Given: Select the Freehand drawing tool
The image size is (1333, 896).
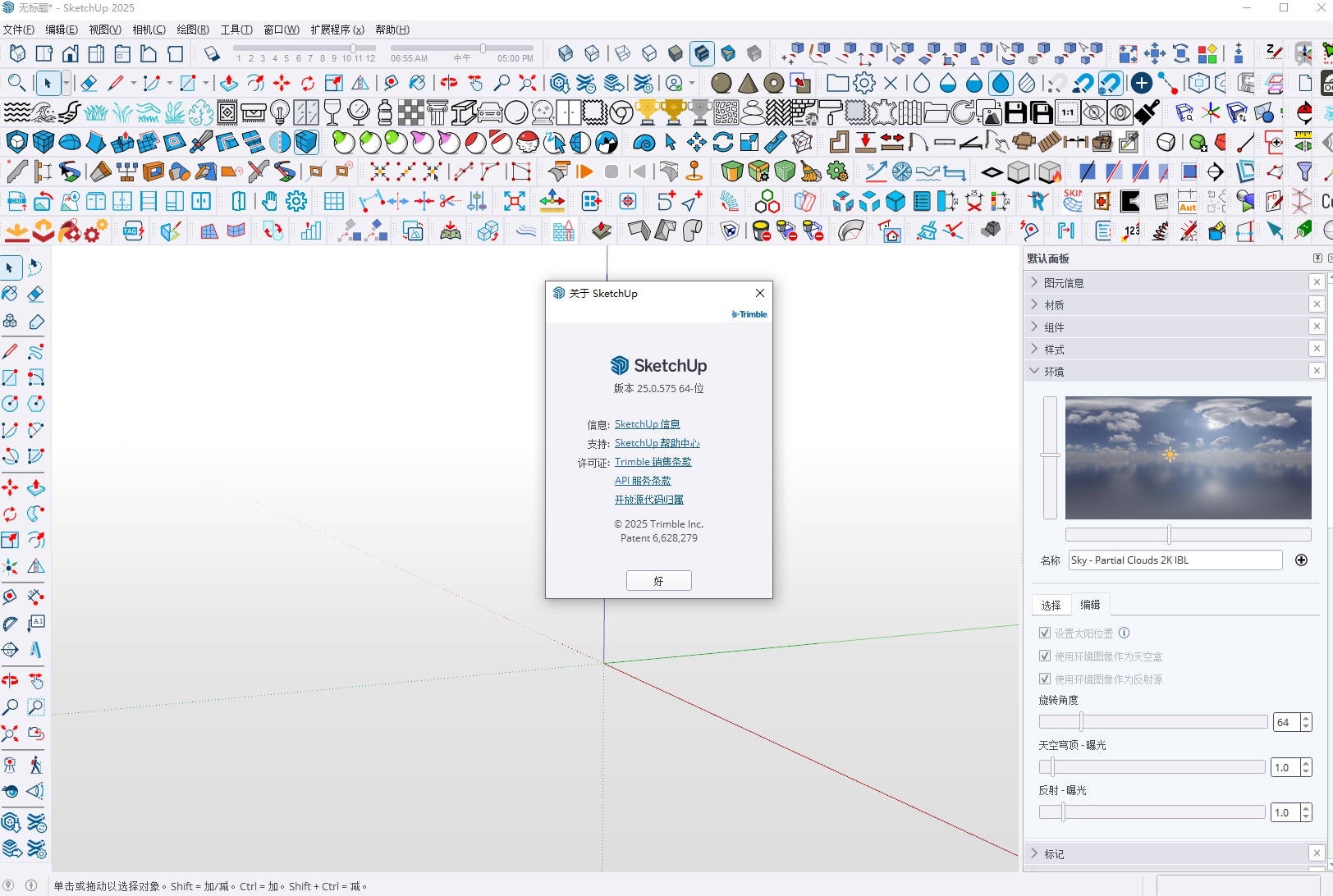Looking at the screenshot, I should [x=35, y=352].
